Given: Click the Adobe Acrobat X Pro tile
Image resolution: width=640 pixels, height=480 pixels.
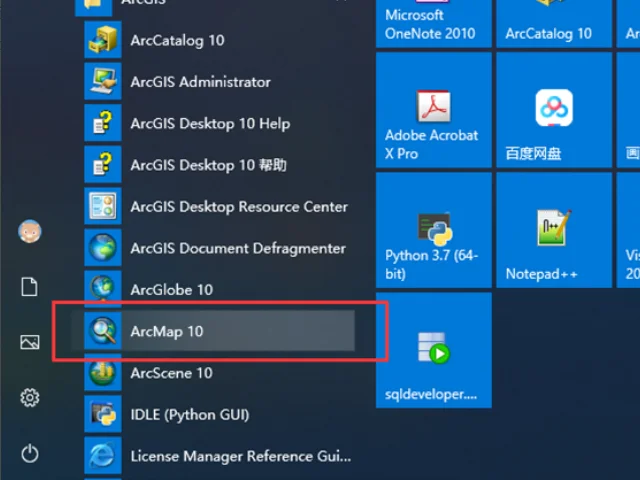Looking at the screenshot, I should (x=433, y=110).
